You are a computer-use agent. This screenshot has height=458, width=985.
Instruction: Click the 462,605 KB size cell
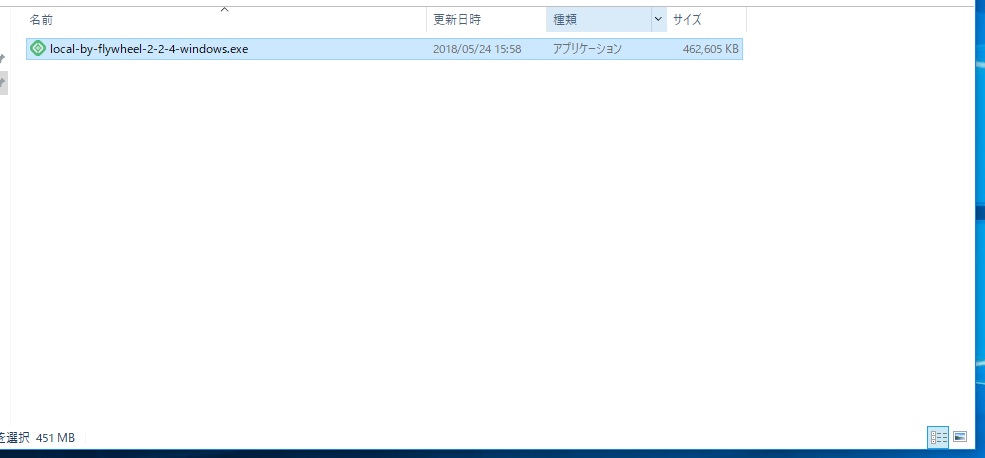pos(710,49)
